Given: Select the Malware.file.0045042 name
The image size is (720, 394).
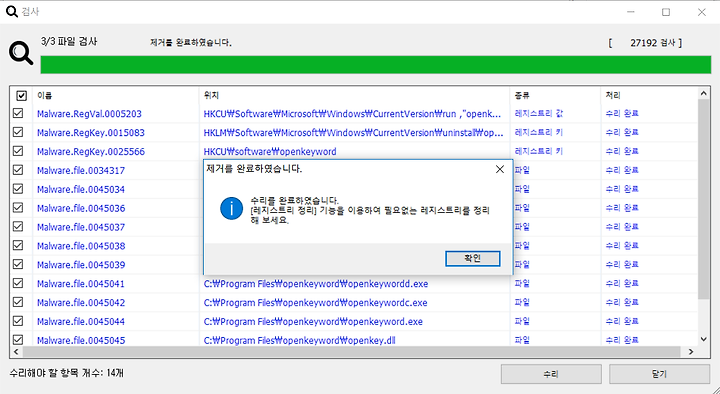Looking at the screenshot, I should tap(81, 303).
